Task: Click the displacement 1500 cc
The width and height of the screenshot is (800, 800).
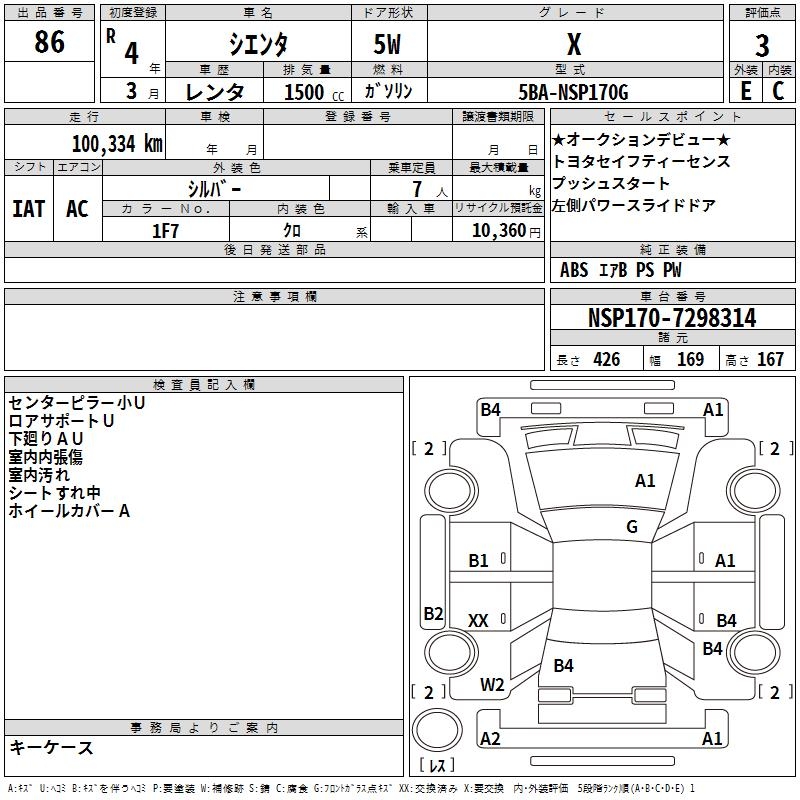Action: [x=314, y=92]
